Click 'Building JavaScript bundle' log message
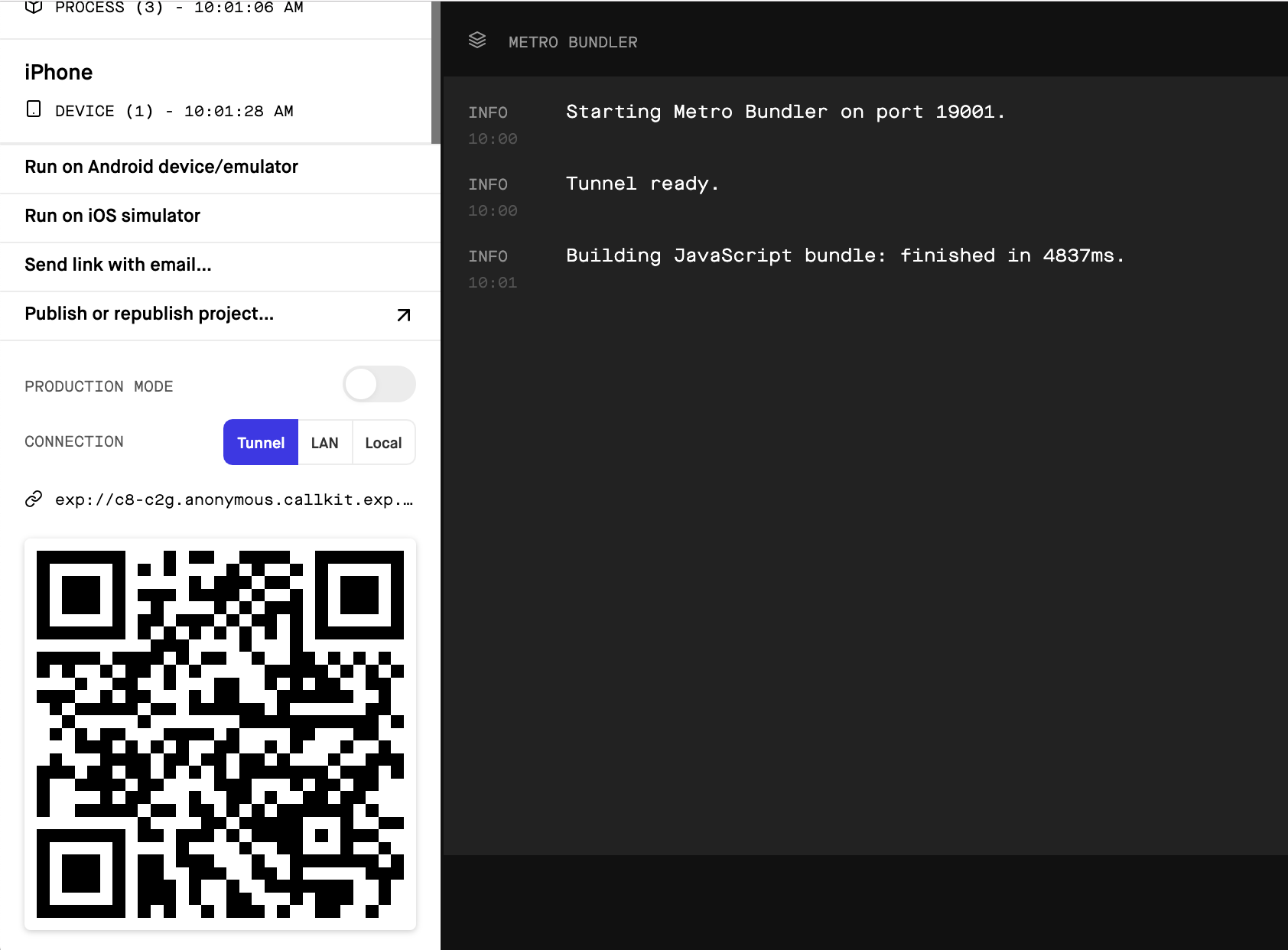 845,255
